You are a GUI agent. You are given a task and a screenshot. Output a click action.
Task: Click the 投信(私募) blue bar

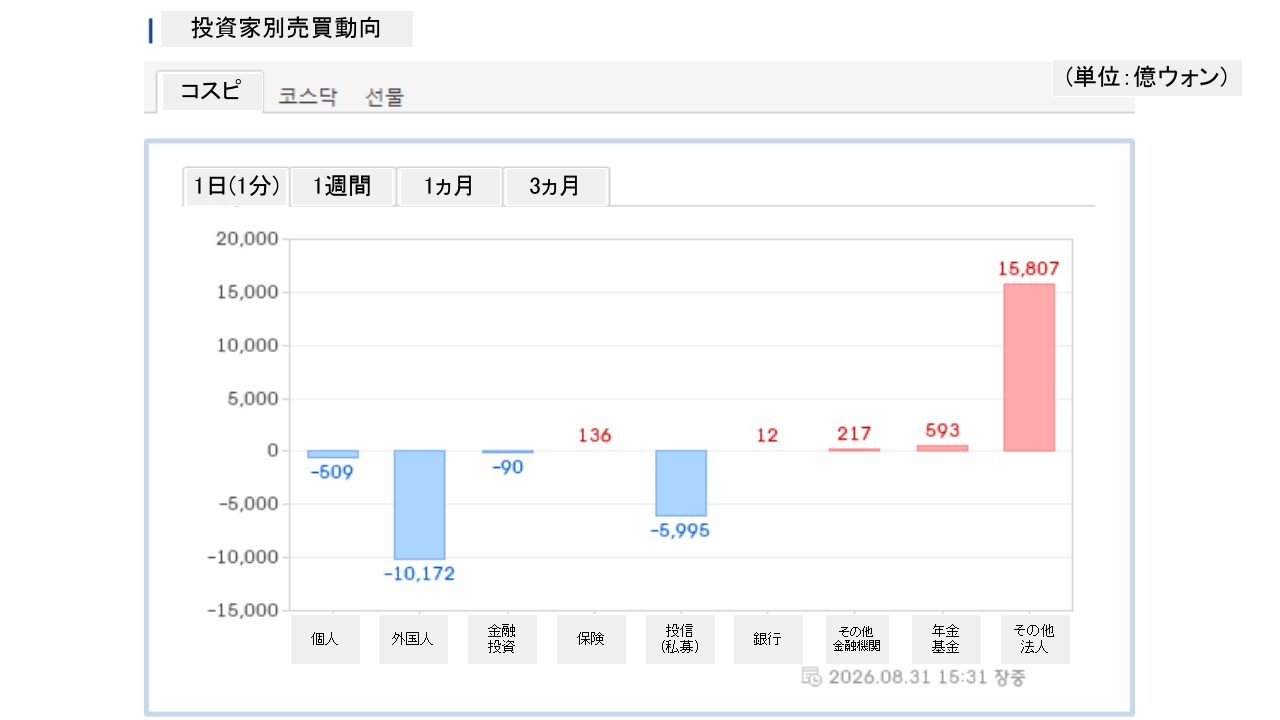[x=681, y=483]
